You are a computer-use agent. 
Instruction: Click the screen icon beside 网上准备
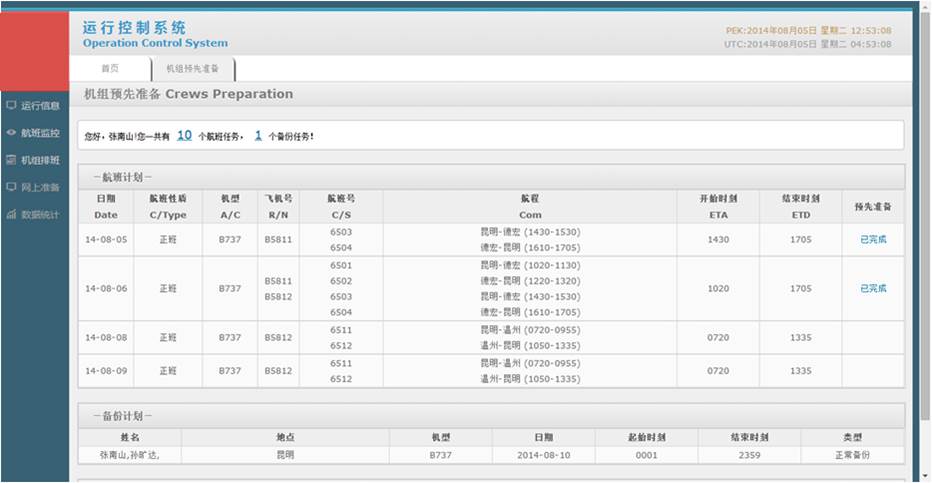(11, 187)
